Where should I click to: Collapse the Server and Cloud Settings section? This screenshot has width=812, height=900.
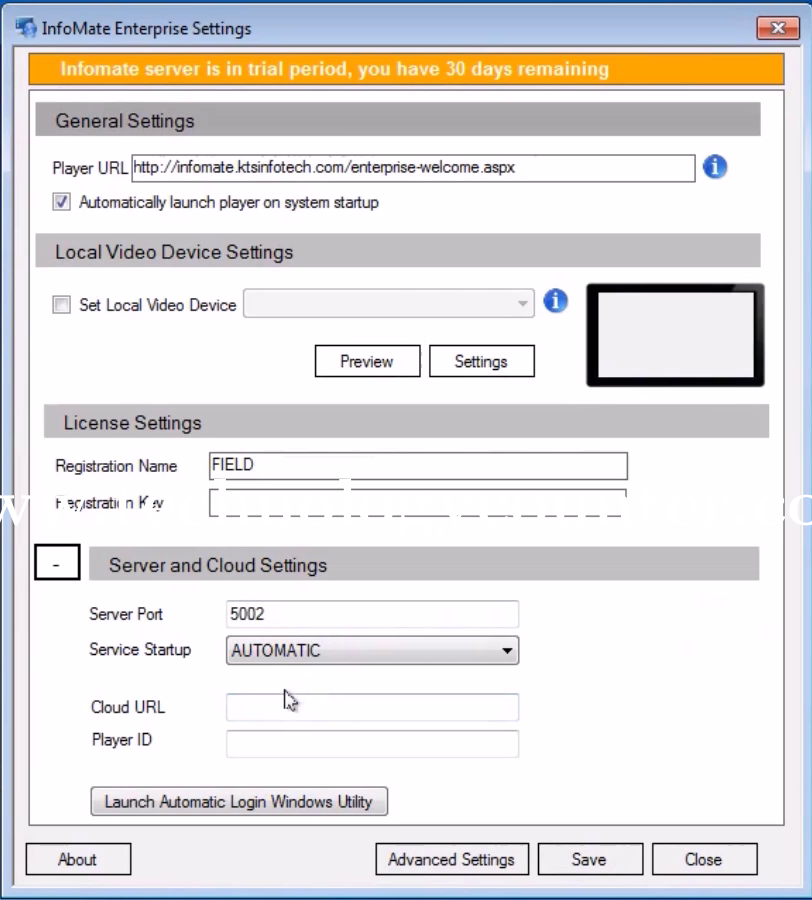point(57,562)
